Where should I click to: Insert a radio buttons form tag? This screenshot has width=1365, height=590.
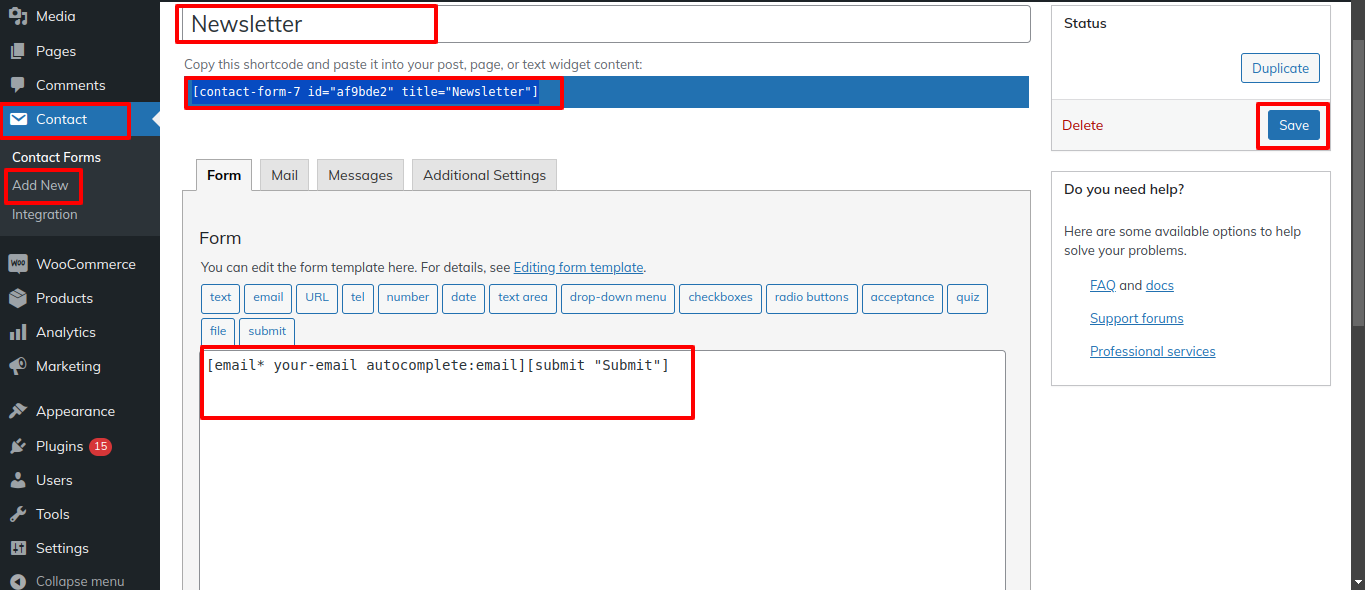(812, 298)
